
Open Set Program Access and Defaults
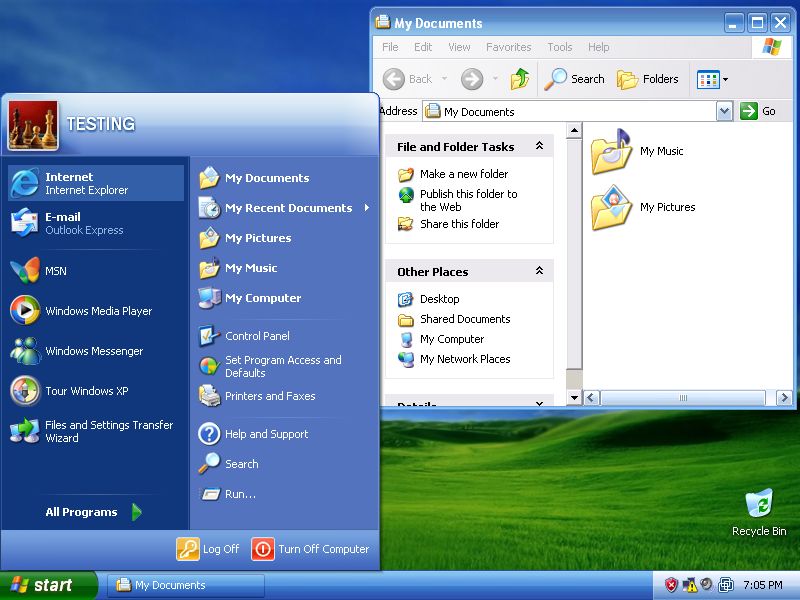coord(285,366)
